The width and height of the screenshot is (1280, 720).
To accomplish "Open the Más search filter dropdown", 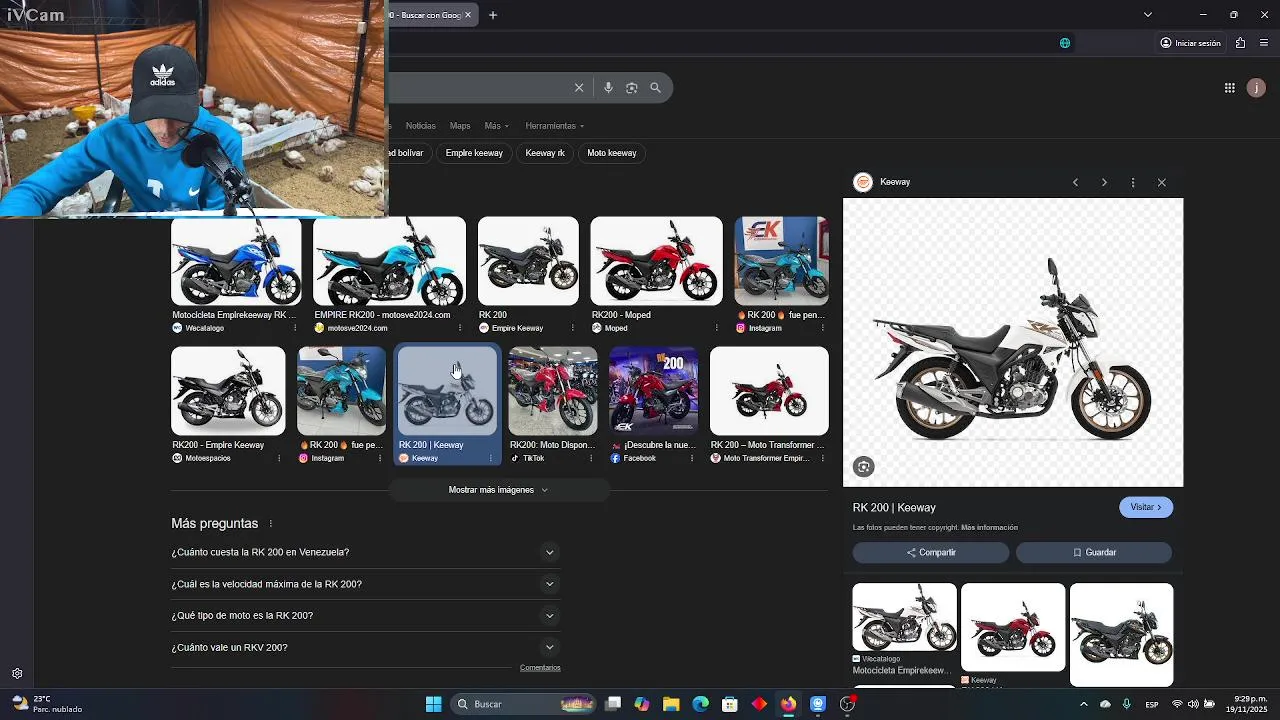I will tap(497, 126).
